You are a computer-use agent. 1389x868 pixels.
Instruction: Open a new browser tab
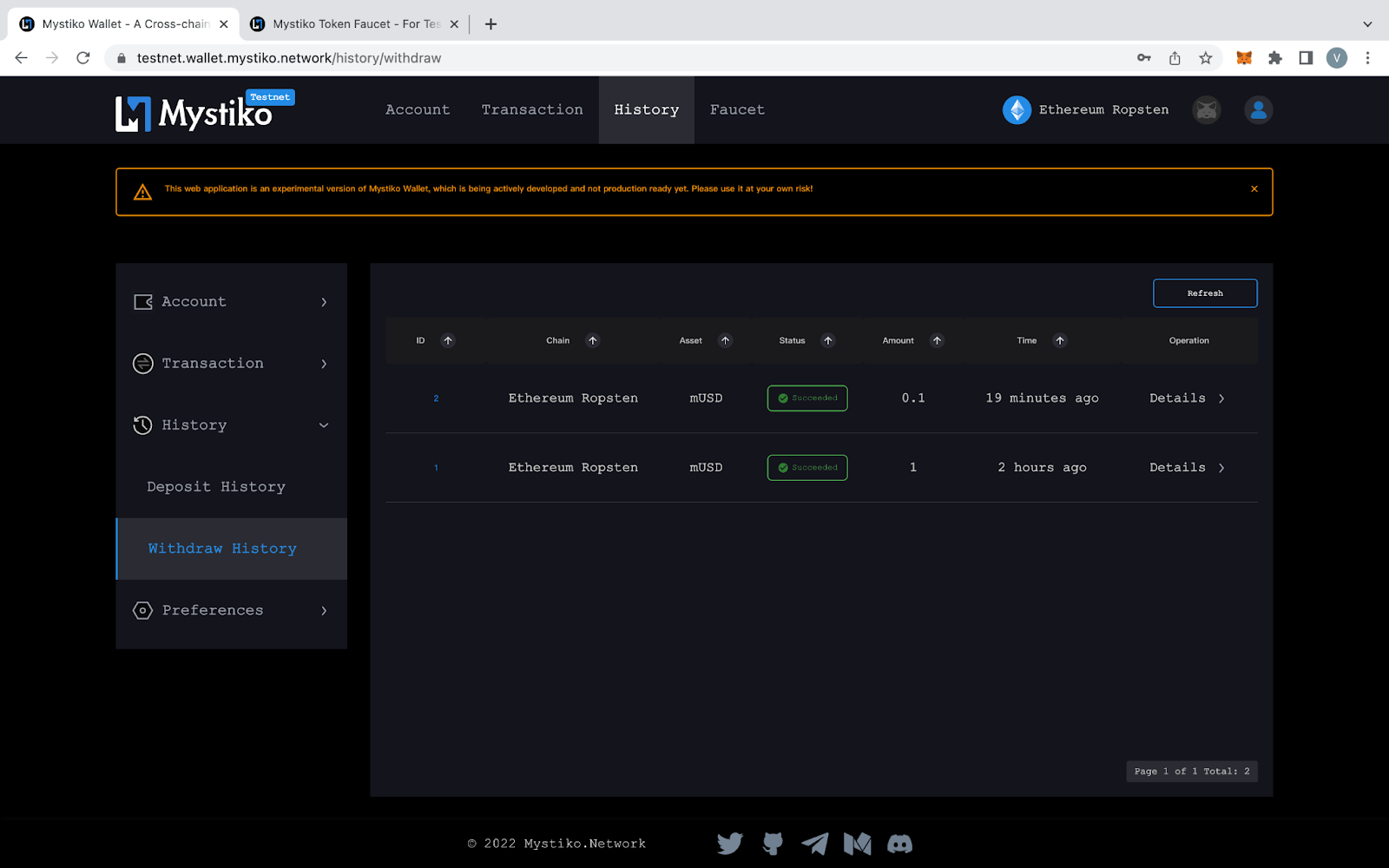tap(490, 24)
